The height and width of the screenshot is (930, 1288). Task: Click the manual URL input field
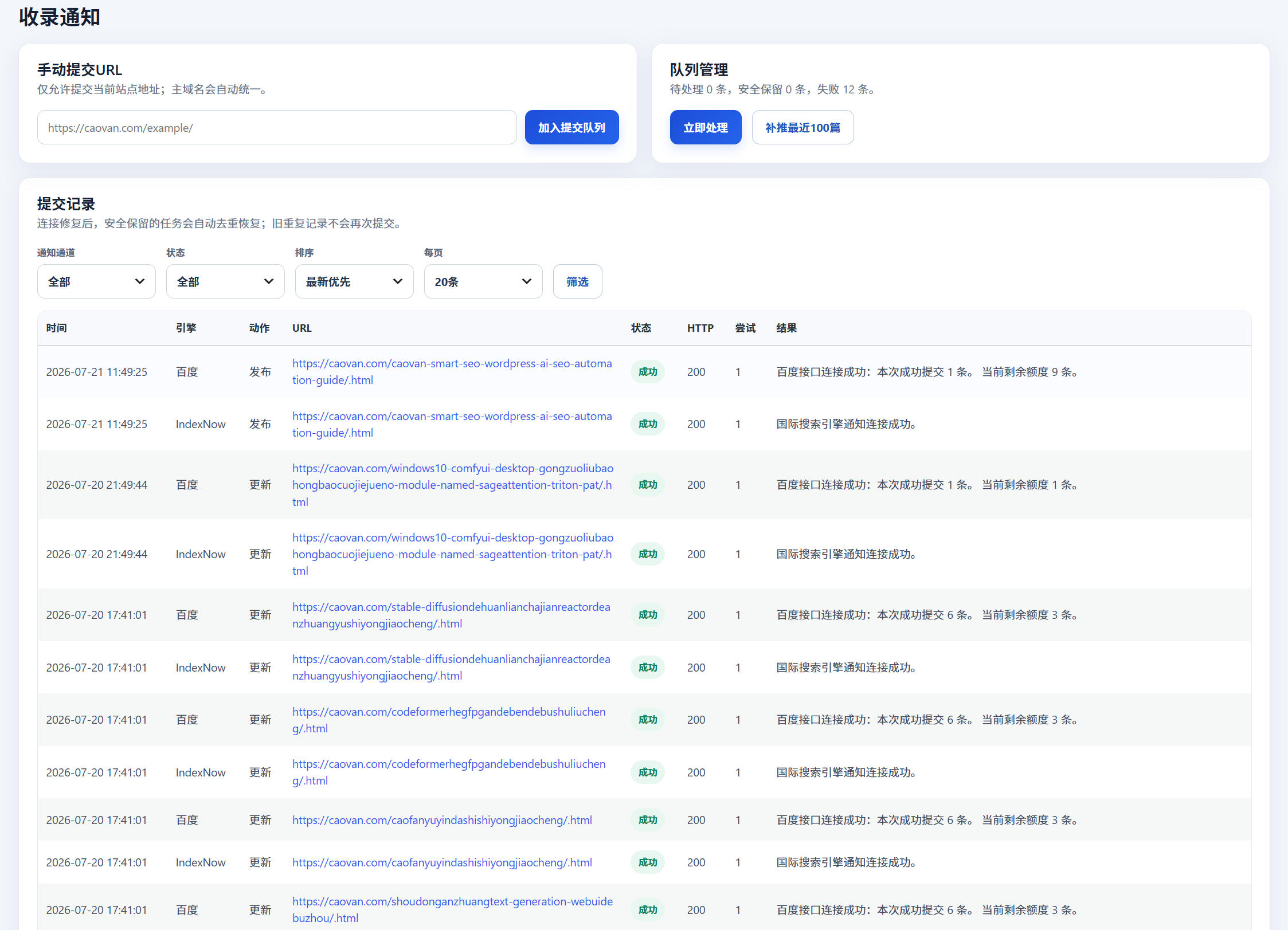277,127
